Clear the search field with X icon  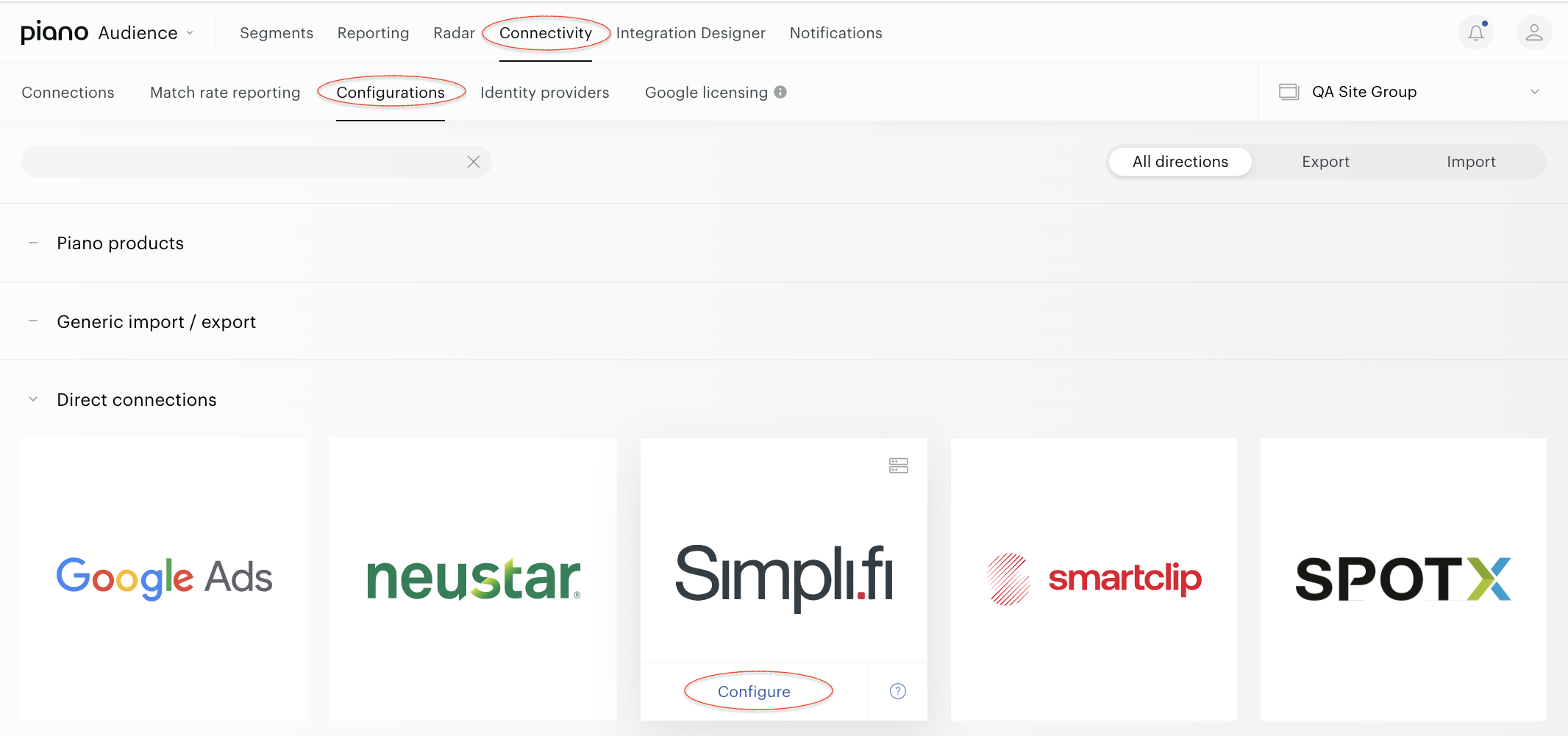(x=474, y=162)
